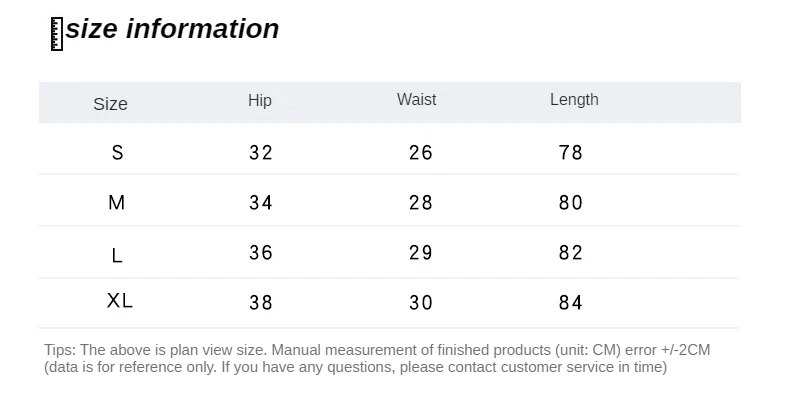Pick the XL size row label

pos(120,301)
